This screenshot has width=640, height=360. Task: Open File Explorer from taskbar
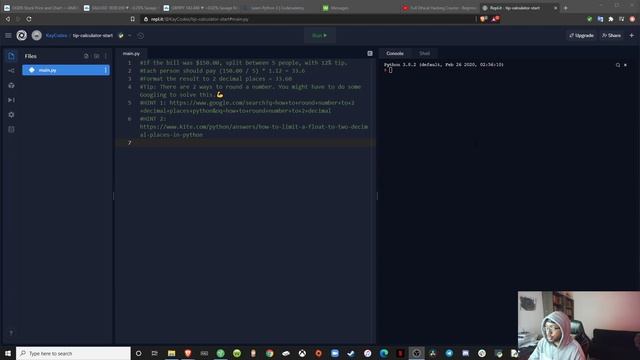click(171, 353)
